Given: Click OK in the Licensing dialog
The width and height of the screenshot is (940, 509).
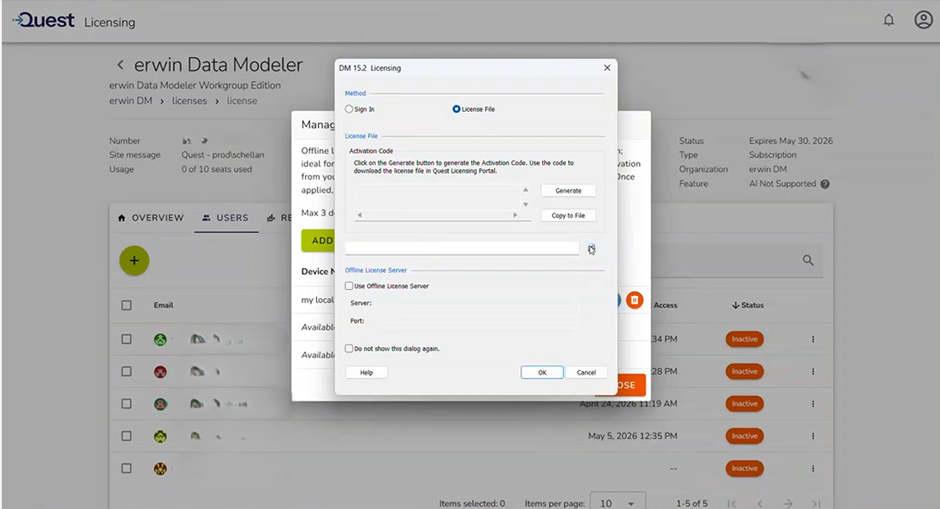Looking at the screenshot, I should coord(542,372).
